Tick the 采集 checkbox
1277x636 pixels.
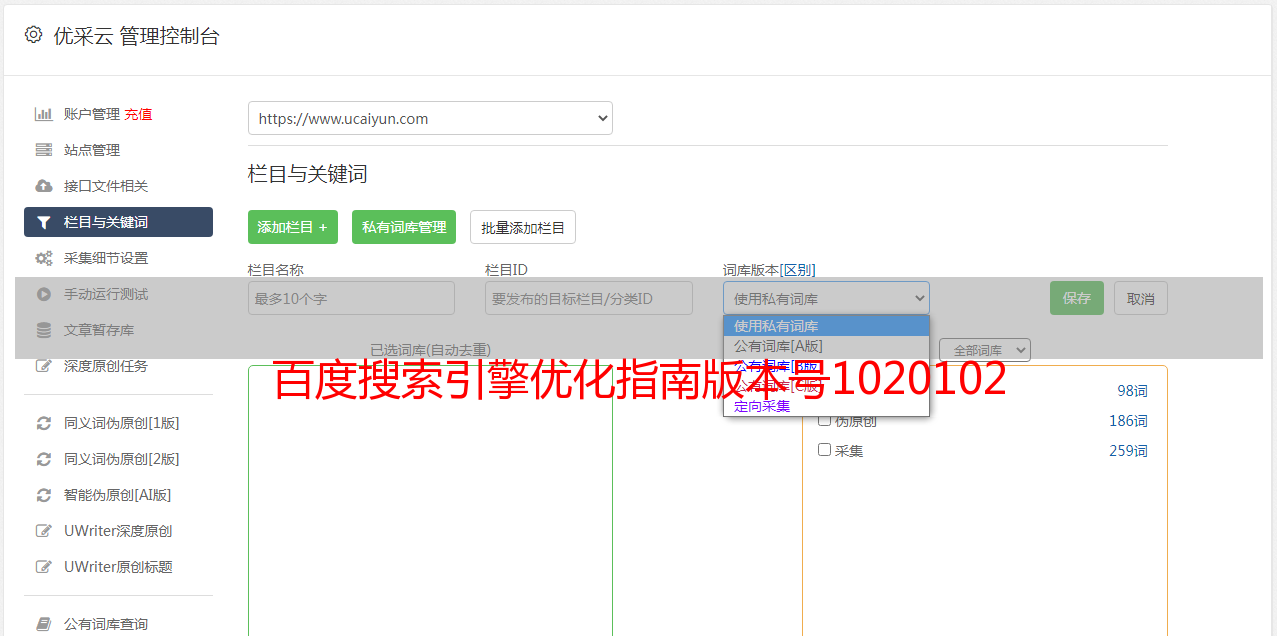[825, 450]
